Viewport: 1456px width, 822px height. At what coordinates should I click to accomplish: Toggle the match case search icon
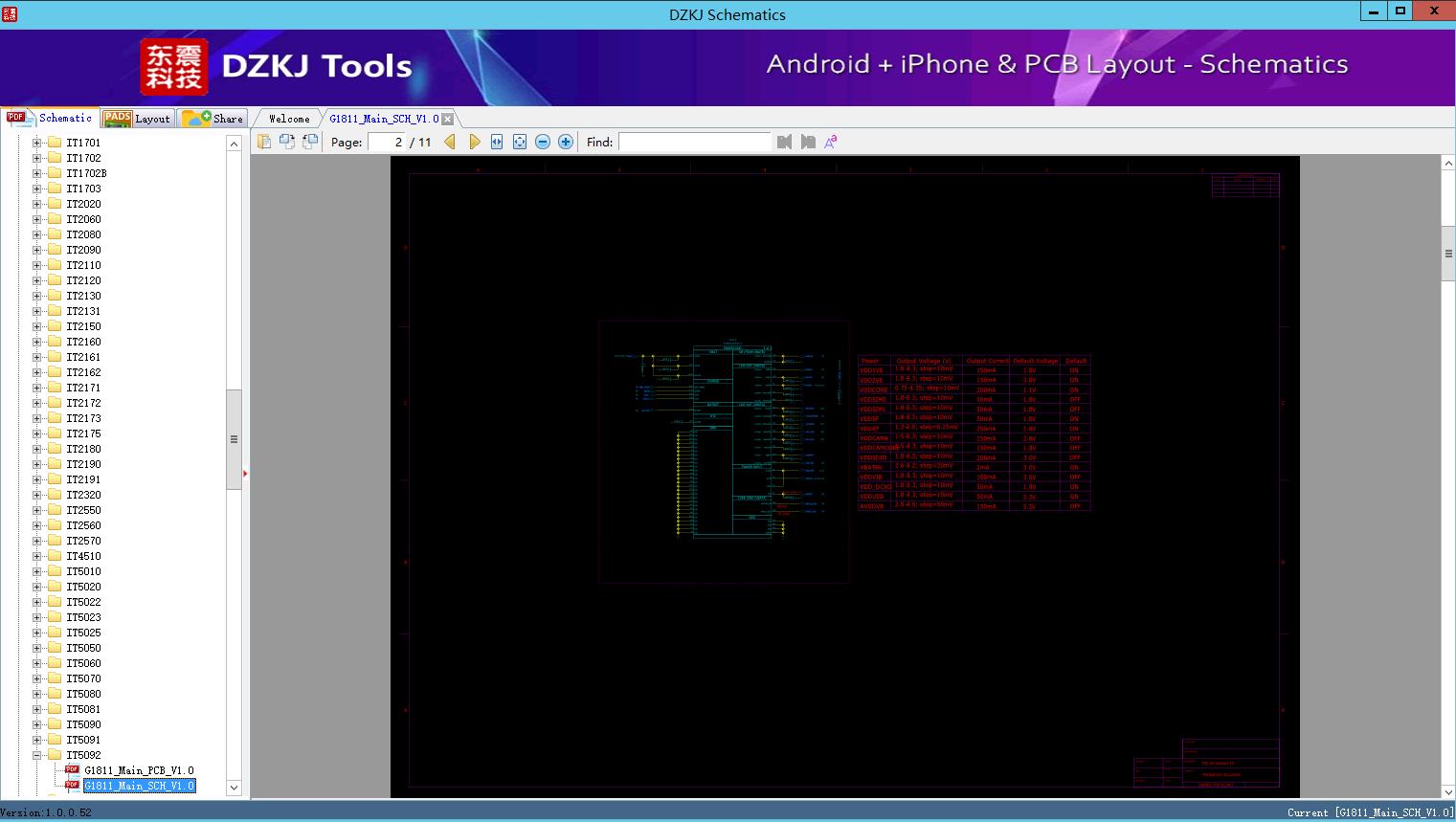831,142
